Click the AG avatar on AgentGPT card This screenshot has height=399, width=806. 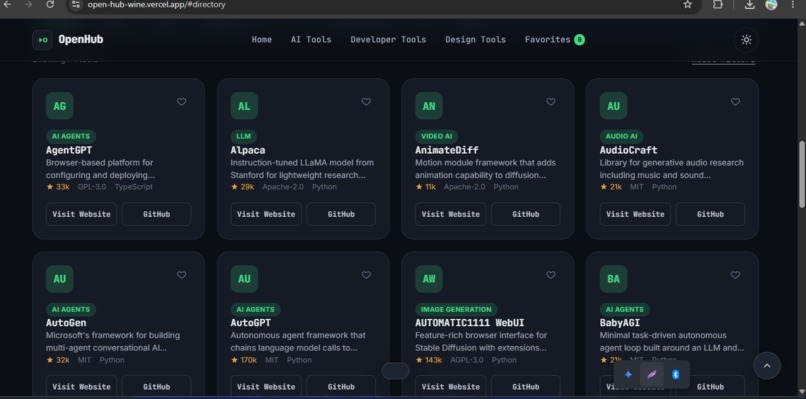(x=60, y=106)
